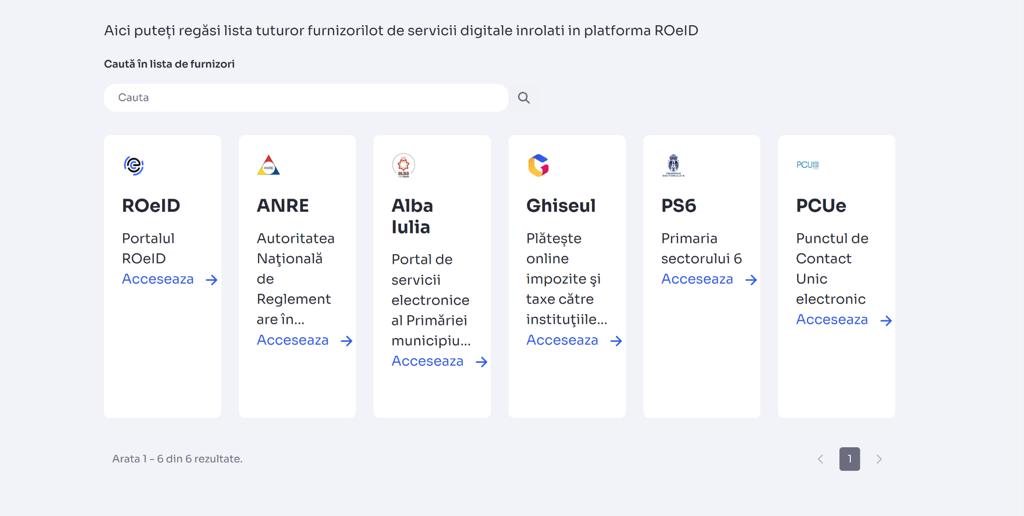Screen dimensions: 1024x516
Task: Click the Ghiseul G logo
Action: point(538,165)
